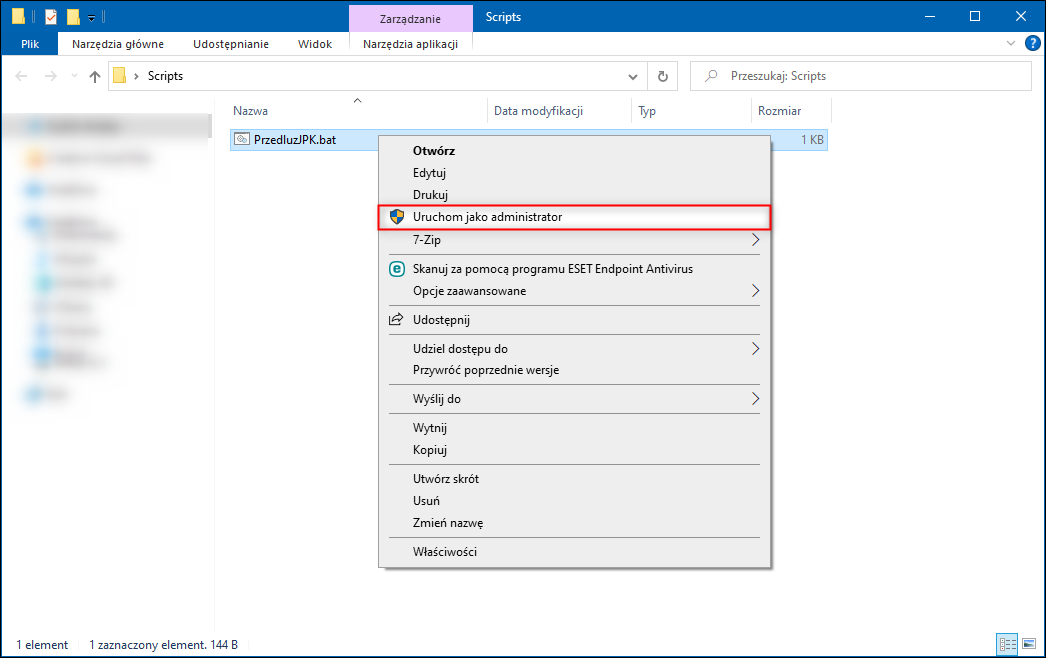Switch to details view in status bar

(x=1007, y=644)
